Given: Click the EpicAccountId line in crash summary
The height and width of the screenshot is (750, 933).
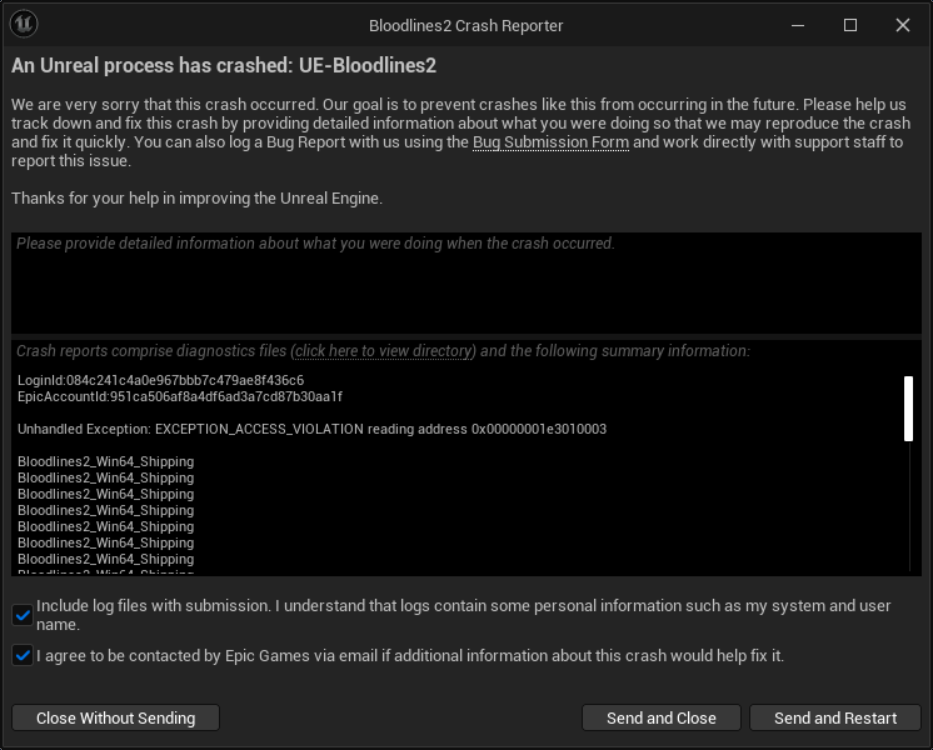Looking at the screenshot, I should point(180,397).
